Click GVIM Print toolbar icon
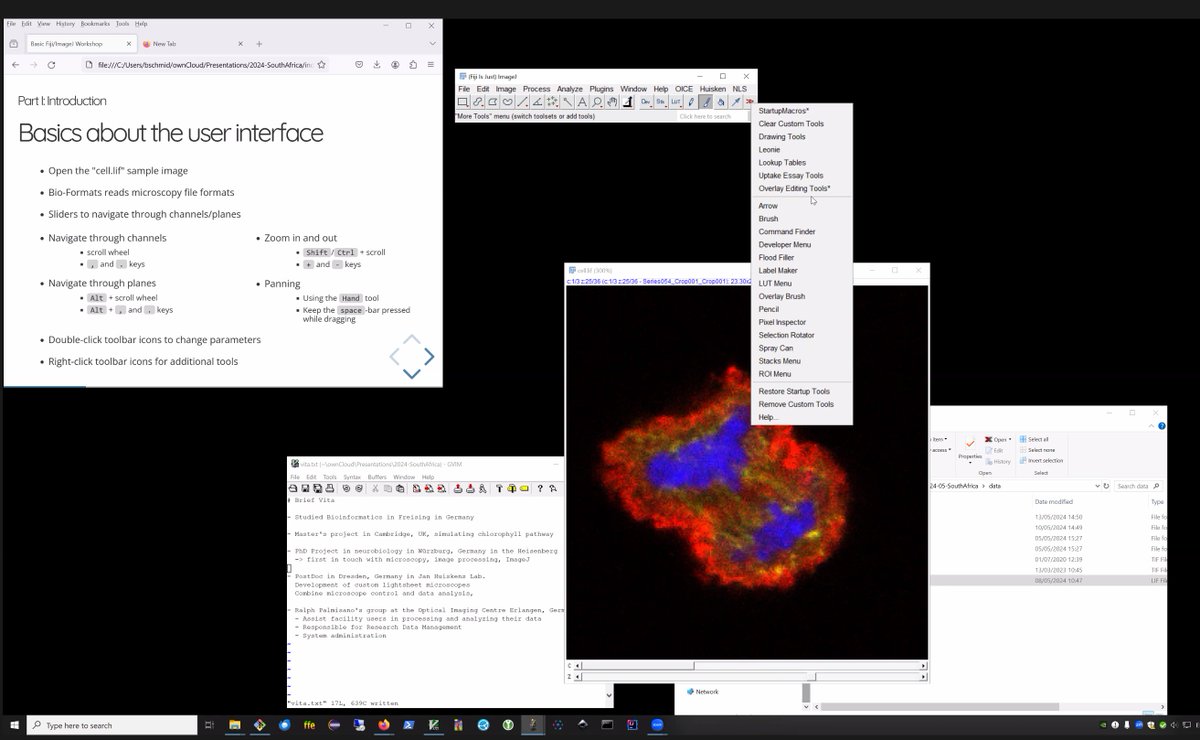Screen dimensions: 1200x740 tap(330, 488)
